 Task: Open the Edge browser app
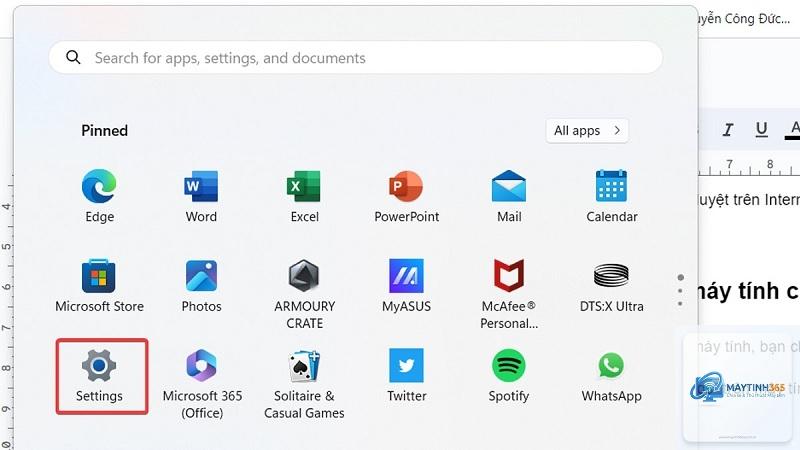pos(99,196)
